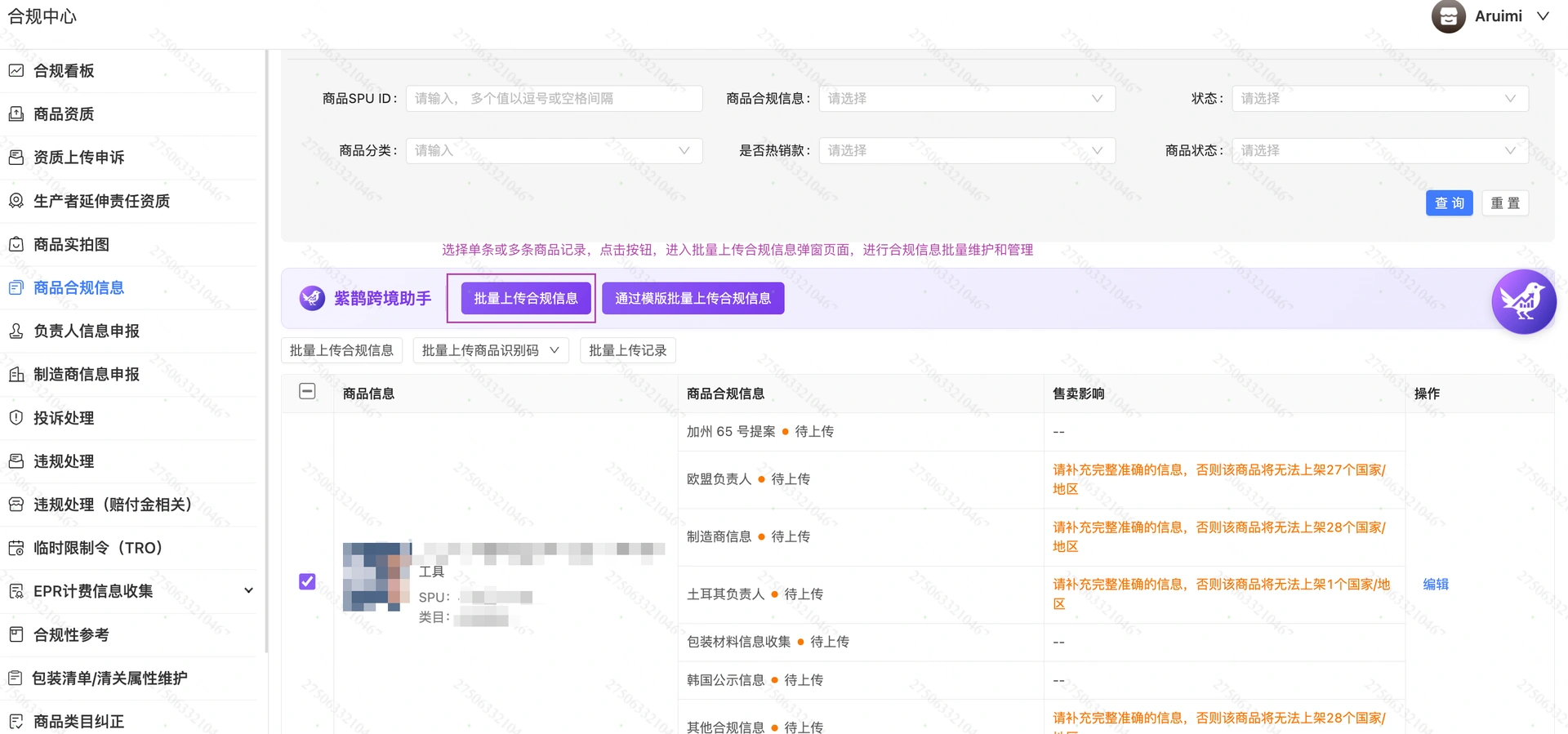Click the blue 查询 button
The image size is (1568, 734).
1449,203
